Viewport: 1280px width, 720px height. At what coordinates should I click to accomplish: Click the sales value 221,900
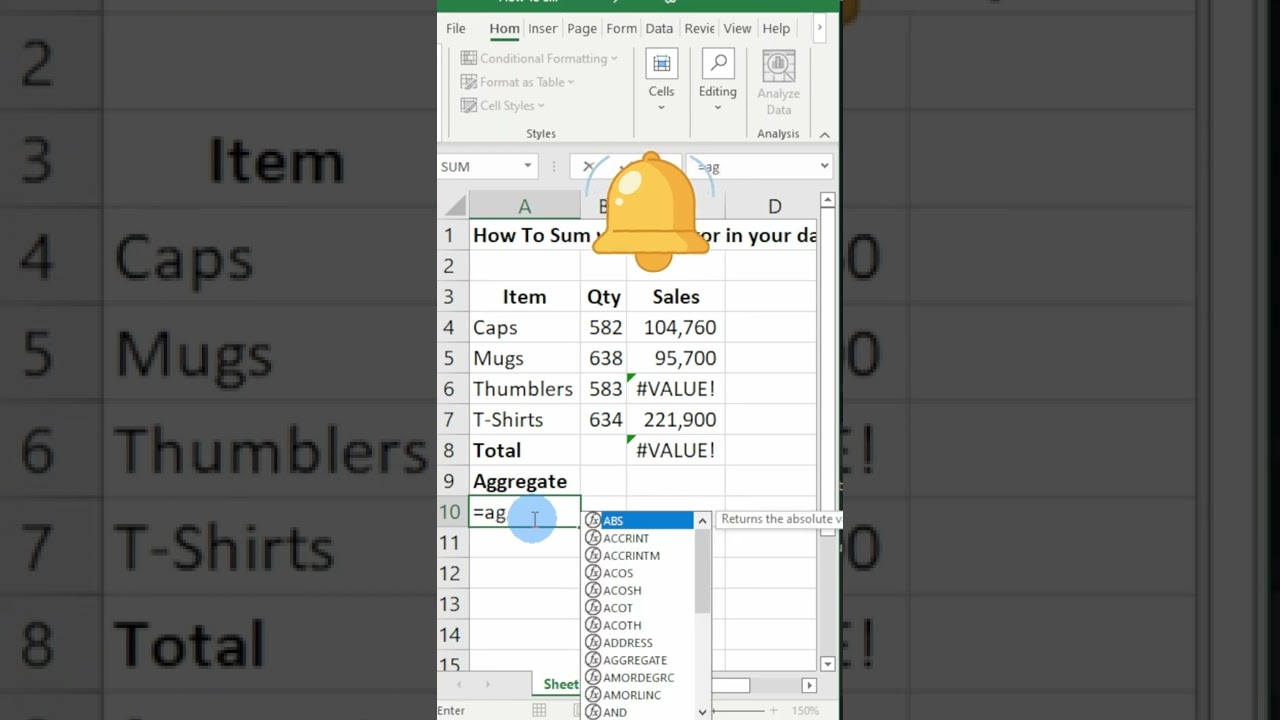[676, 419]
